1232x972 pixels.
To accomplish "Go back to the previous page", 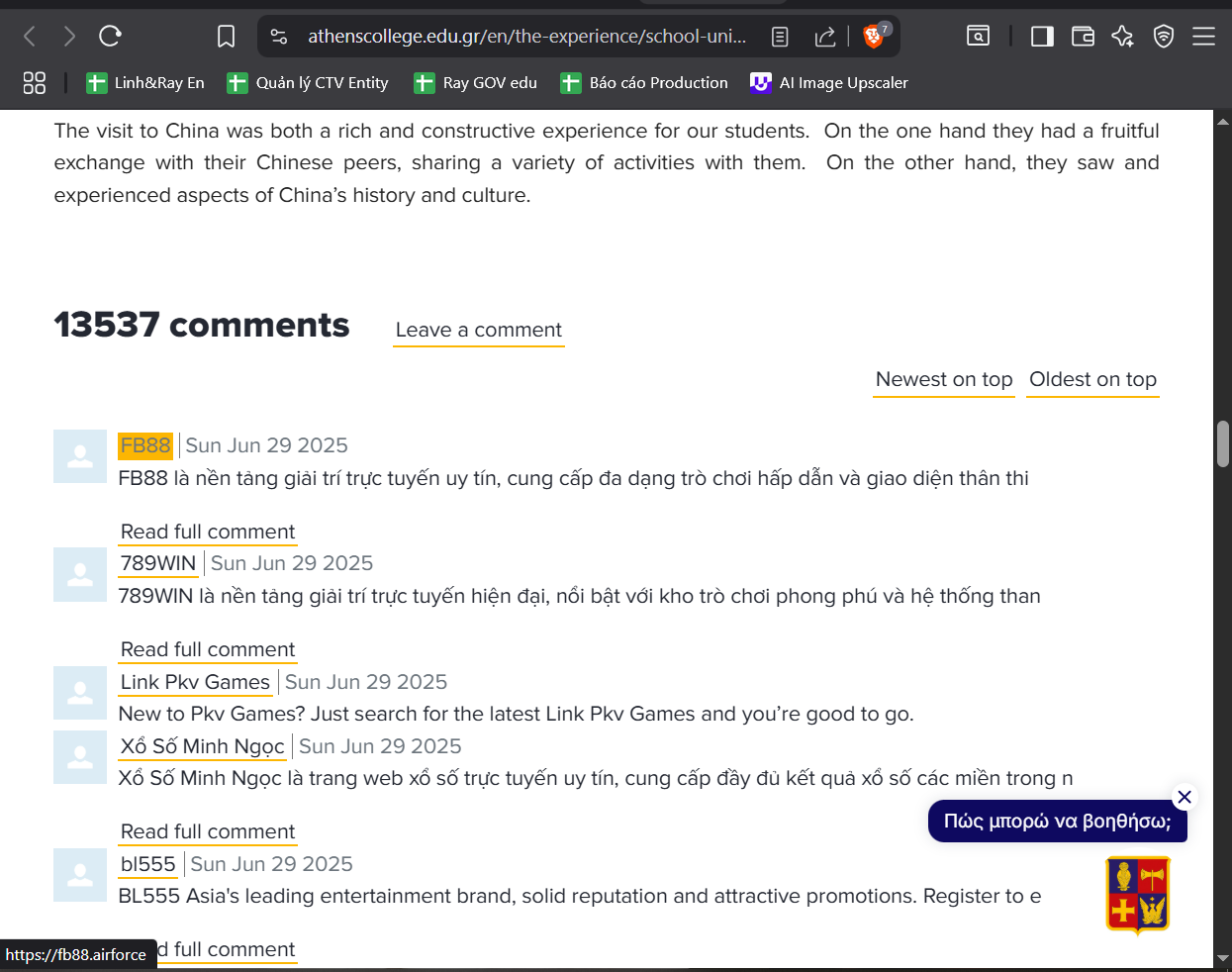I will click(30, 37).
